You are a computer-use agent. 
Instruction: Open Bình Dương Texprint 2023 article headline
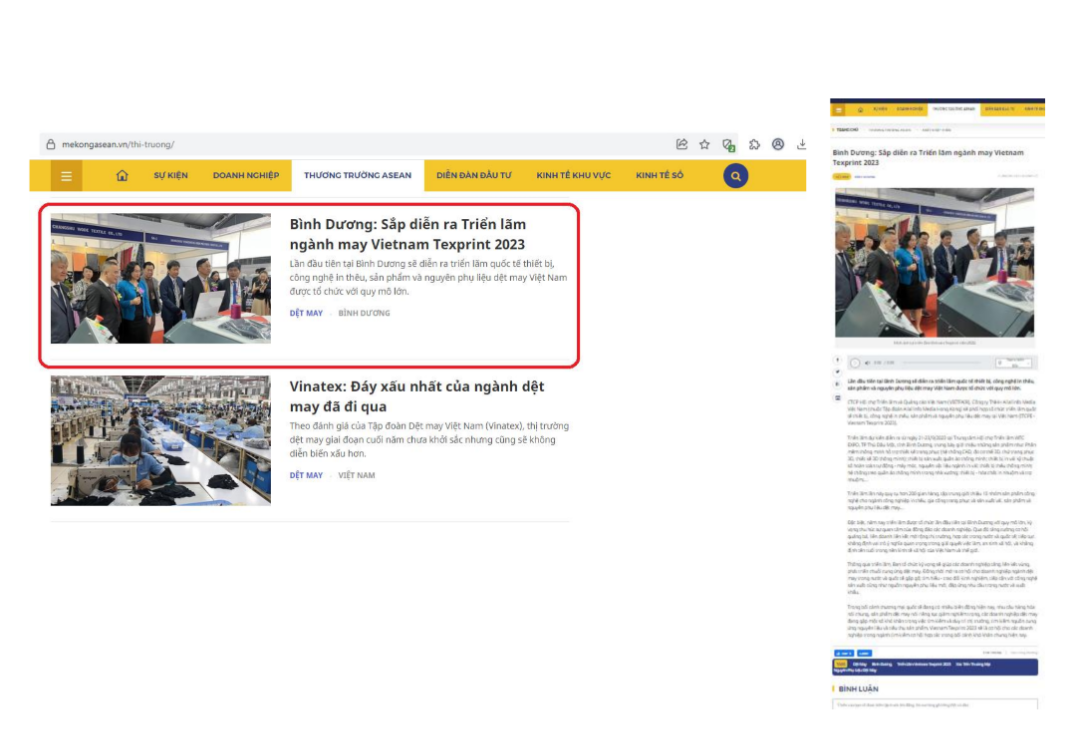407,234
